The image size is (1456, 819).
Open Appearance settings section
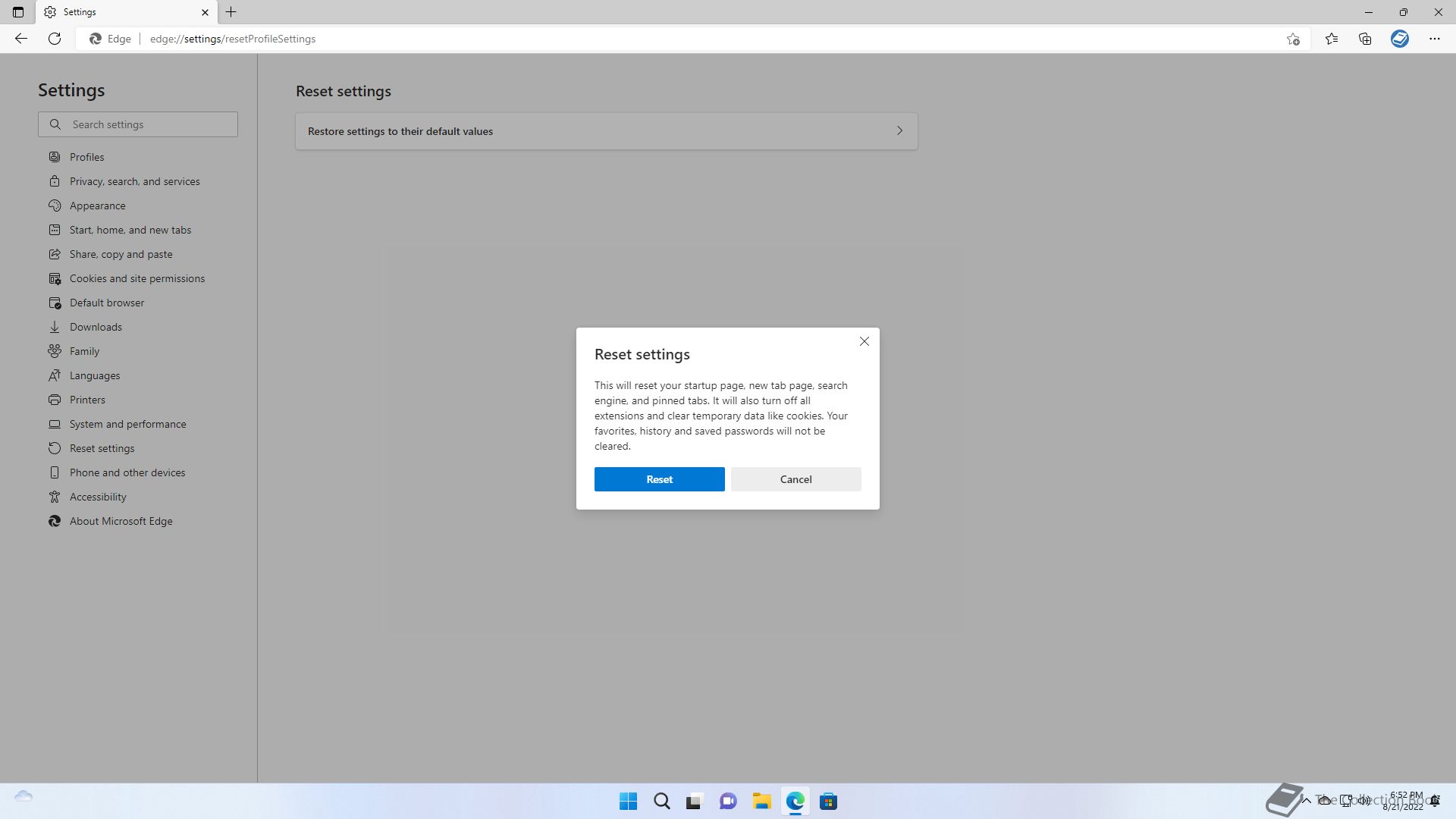tap(97, 206)
